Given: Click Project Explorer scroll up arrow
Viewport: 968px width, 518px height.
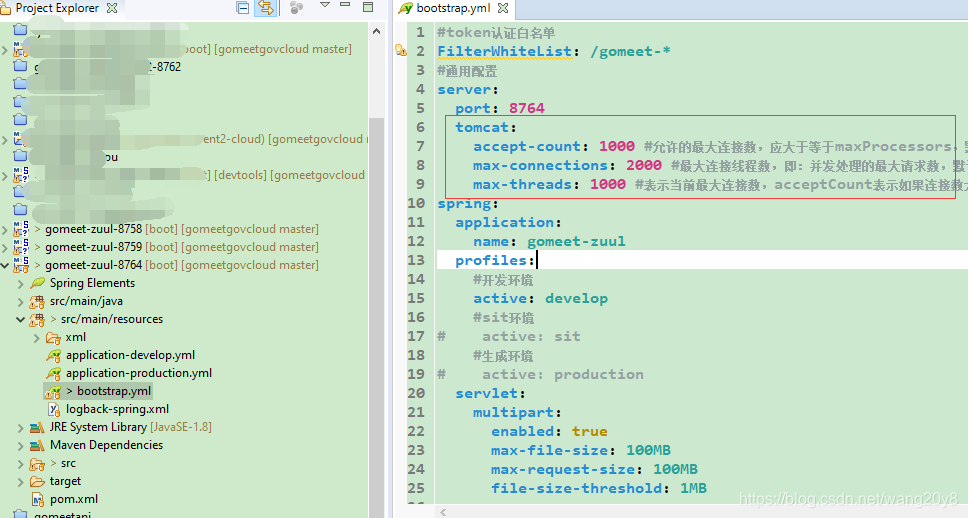Looking at the screenshot, I should point(377,31).
